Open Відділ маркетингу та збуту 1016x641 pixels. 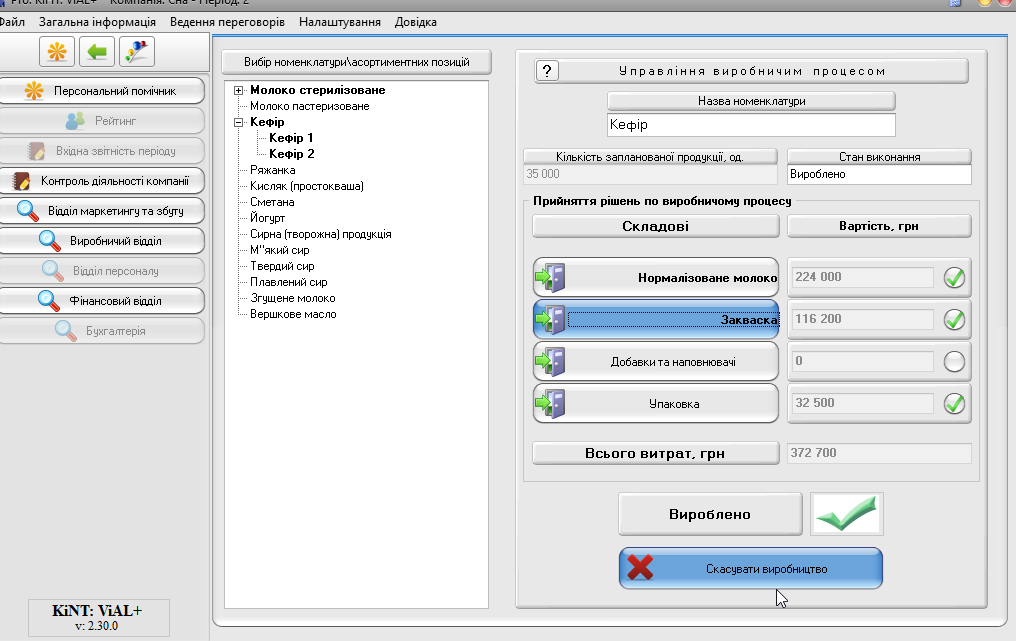(102, 211)
